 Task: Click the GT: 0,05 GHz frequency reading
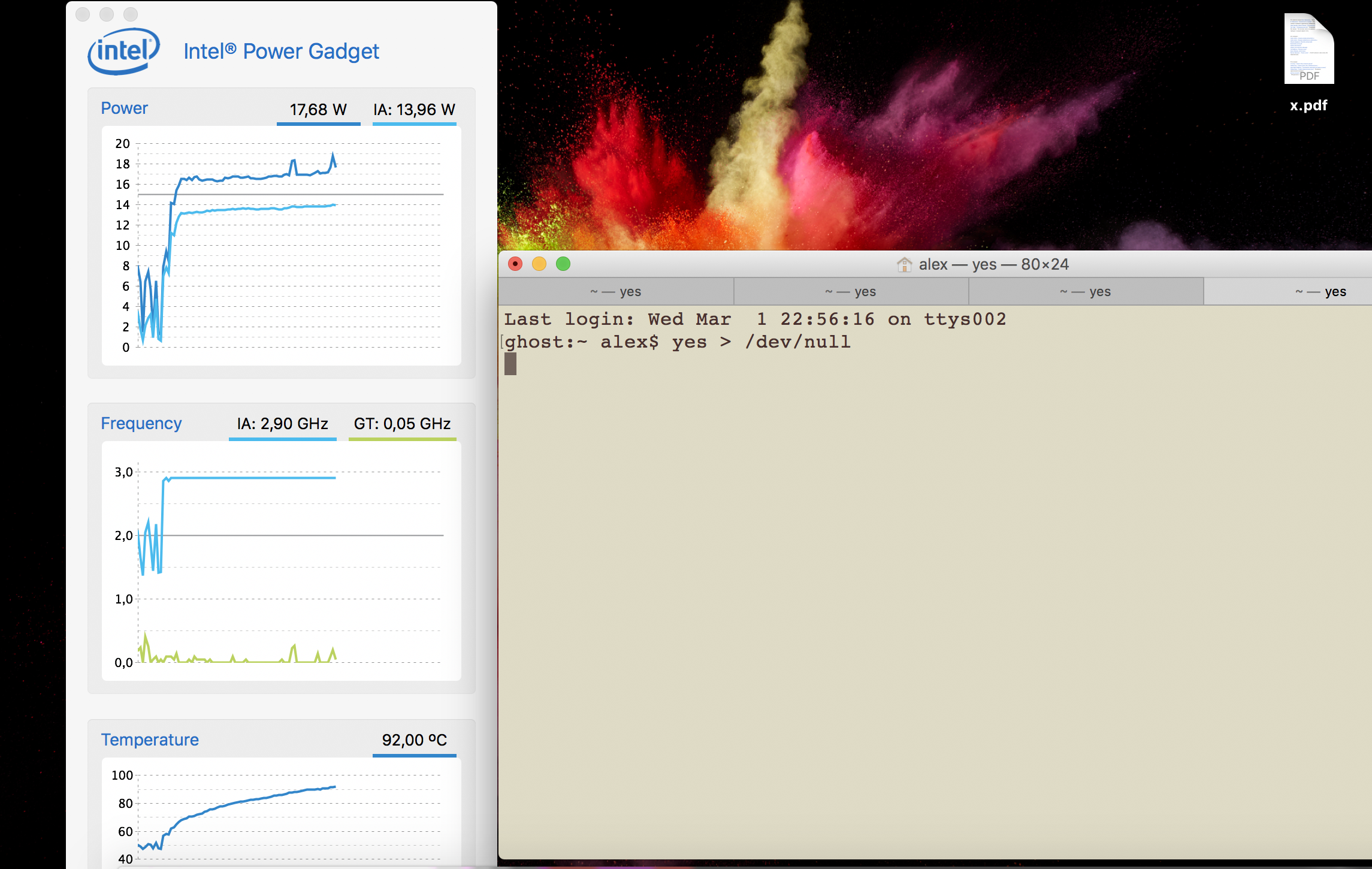click(402, 424)
